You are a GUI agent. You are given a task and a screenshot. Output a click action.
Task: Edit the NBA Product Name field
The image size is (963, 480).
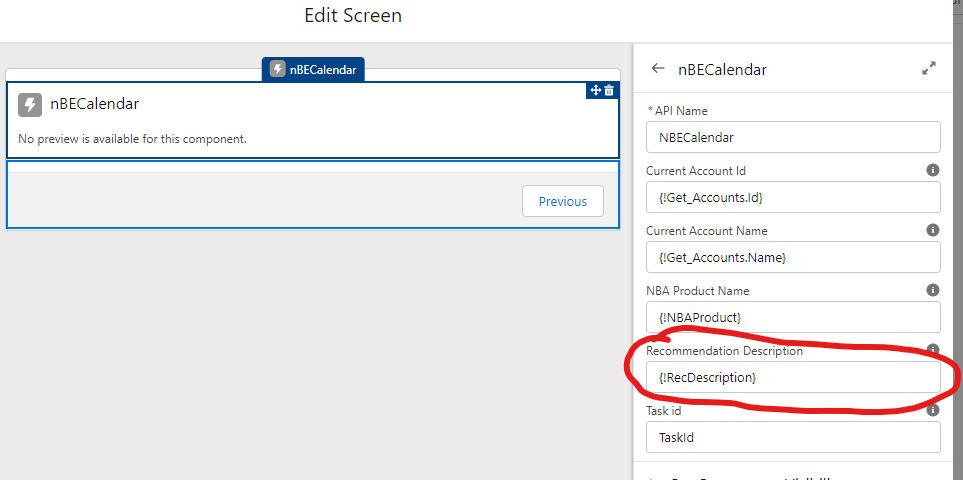click(x=793, y=317)
